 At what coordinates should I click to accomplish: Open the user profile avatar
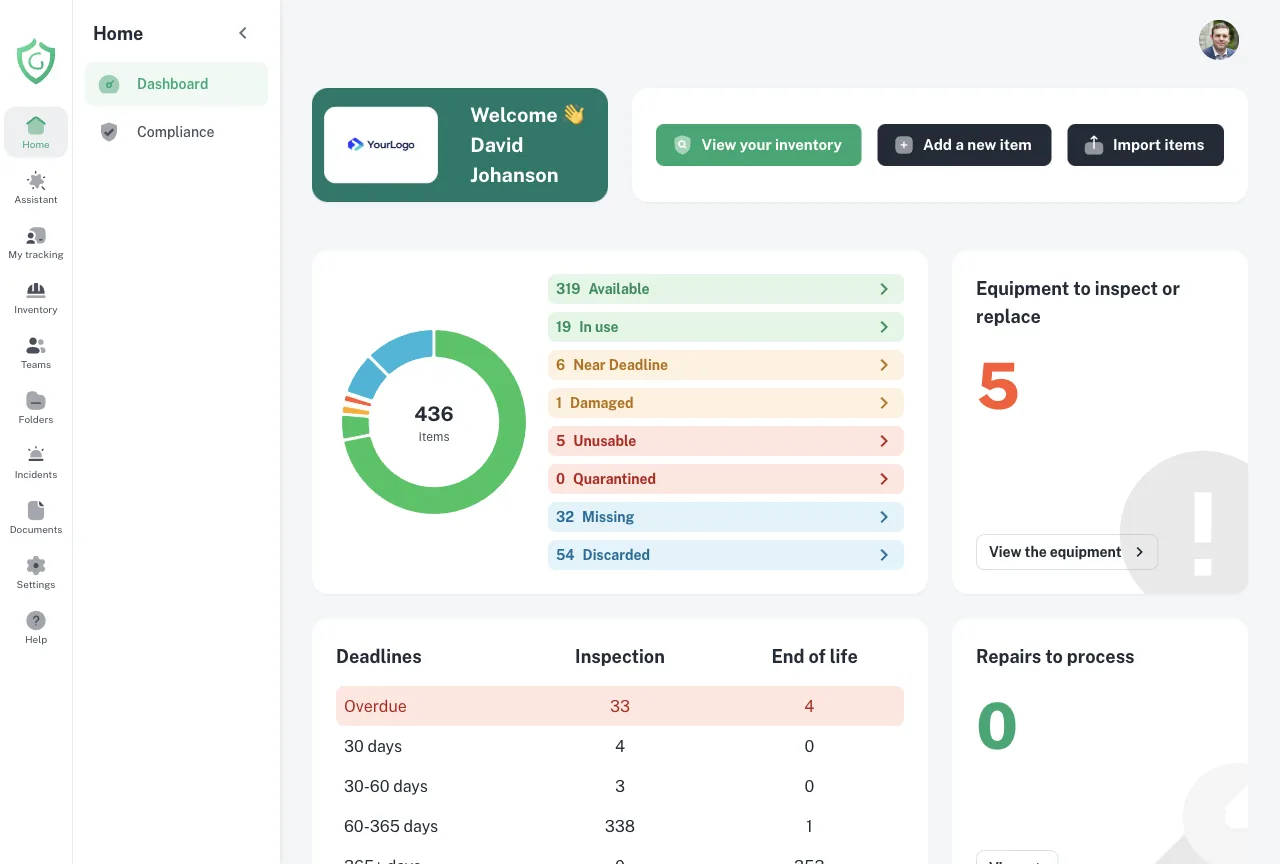pyautogui.click(x=1219, y=40)
